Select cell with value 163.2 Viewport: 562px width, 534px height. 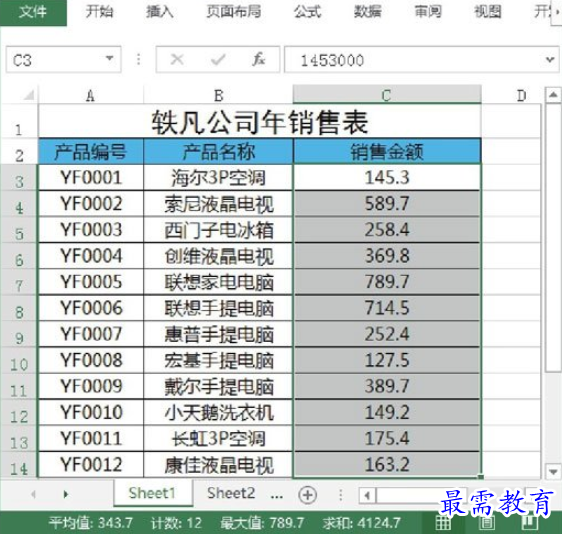(x=387, y=465)
